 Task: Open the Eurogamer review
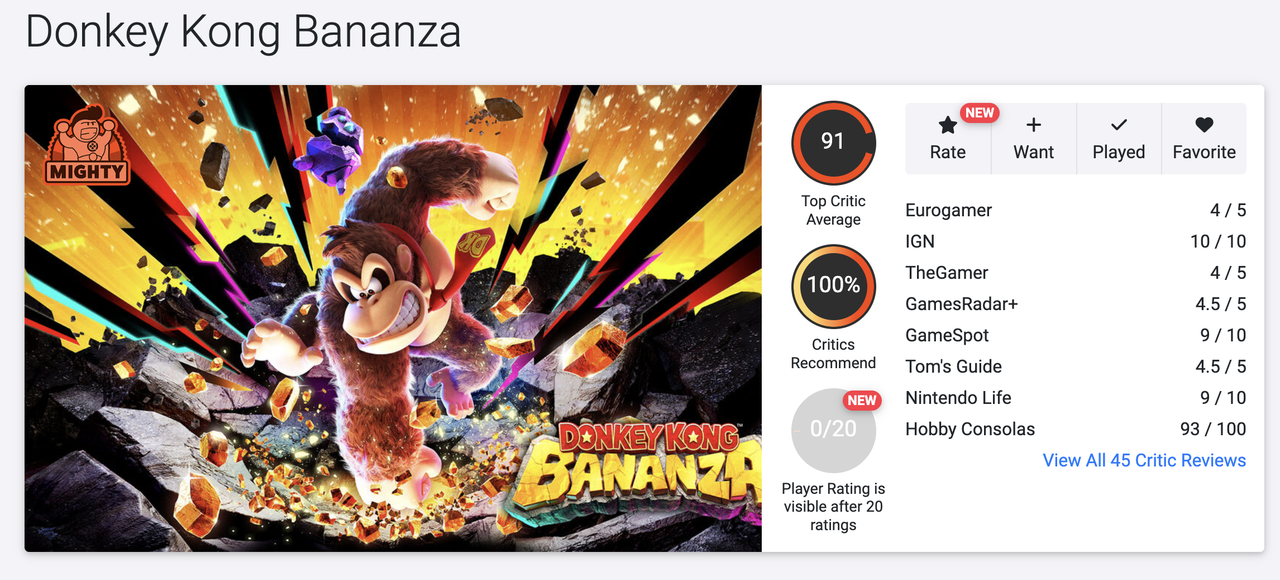pos(948,210)
